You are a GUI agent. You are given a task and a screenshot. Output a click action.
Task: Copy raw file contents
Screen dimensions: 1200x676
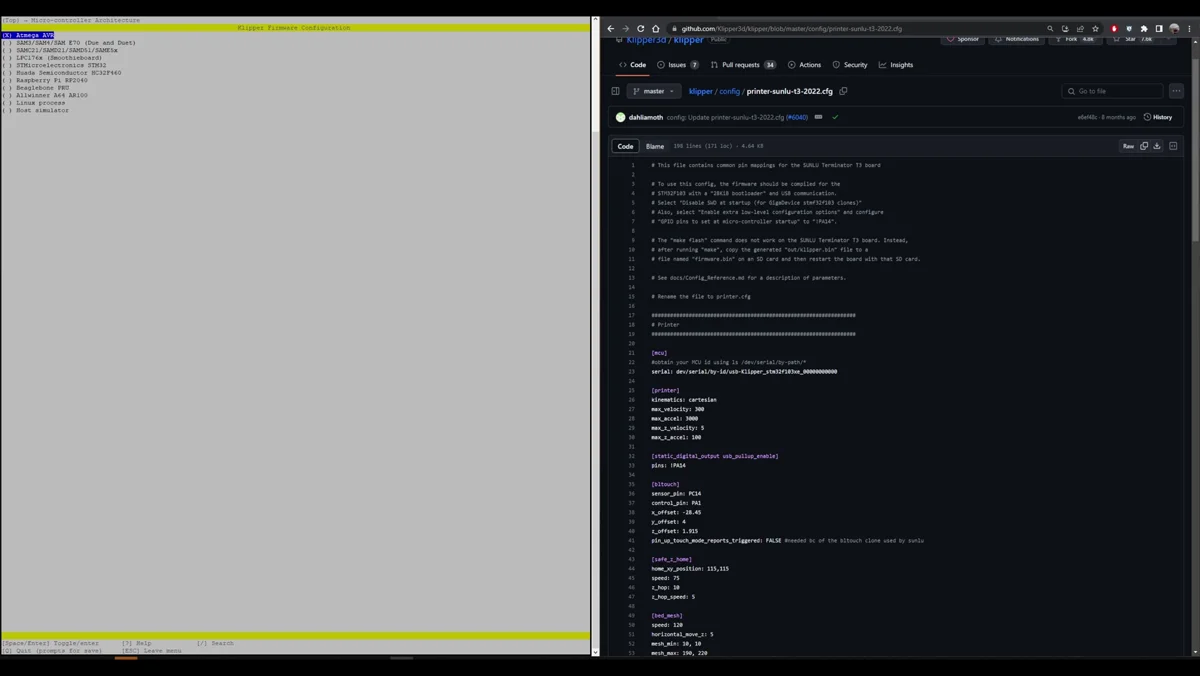pyautogui.click(x=1144, y=146)
